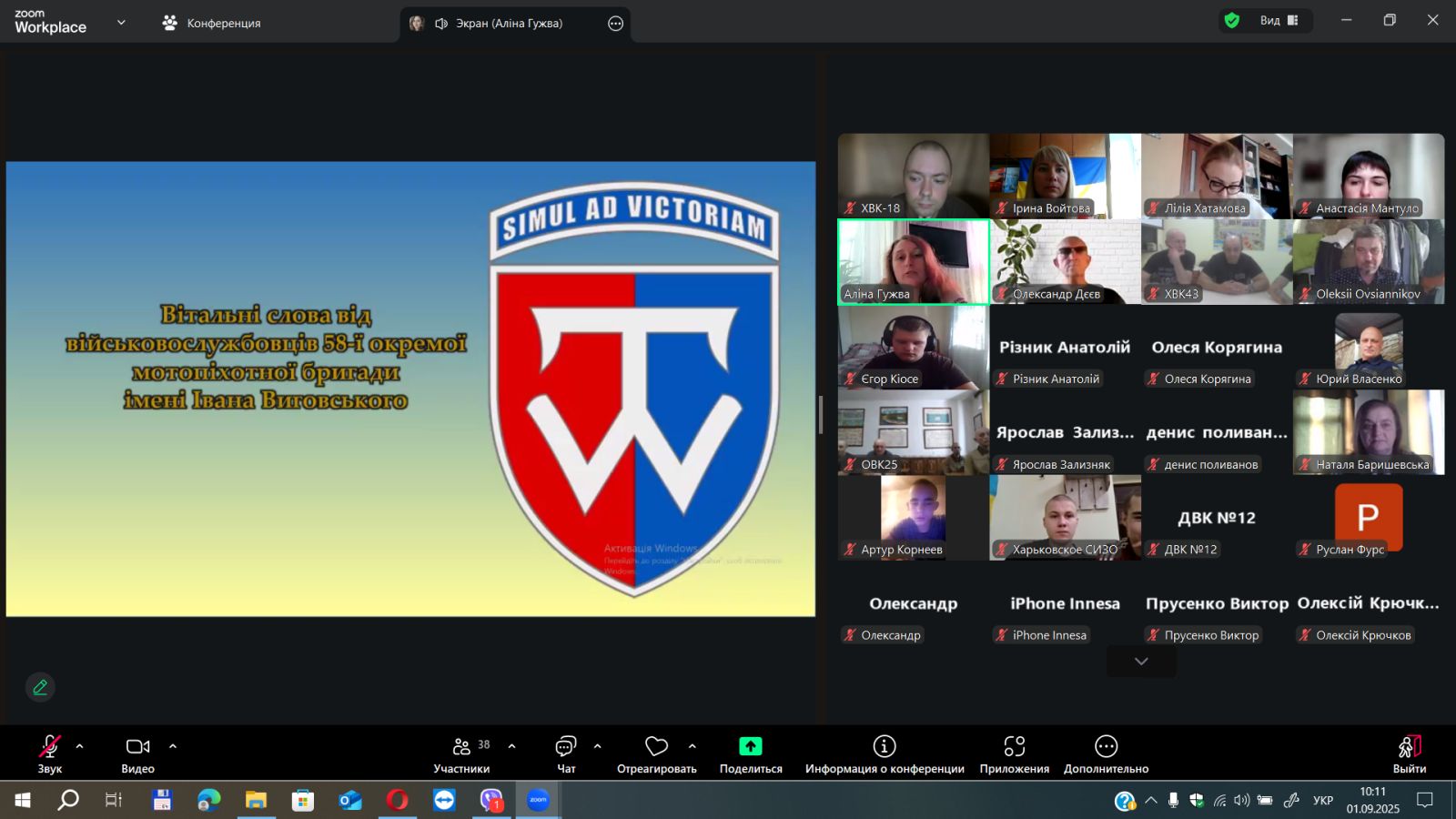Click the green encryption shield icon
Screen dimensions: 1456x819
[x=1232, y=21]
